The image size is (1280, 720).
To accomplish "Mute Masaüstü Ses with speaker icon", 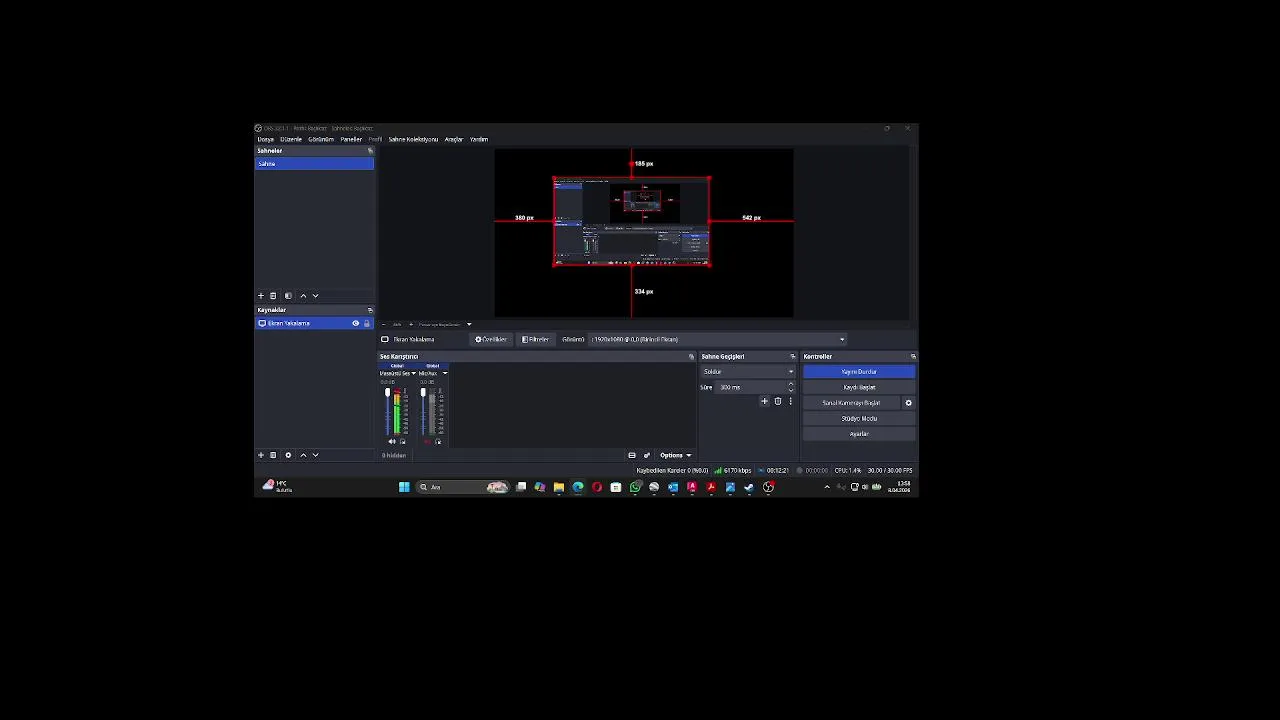I will pos(392,441).
